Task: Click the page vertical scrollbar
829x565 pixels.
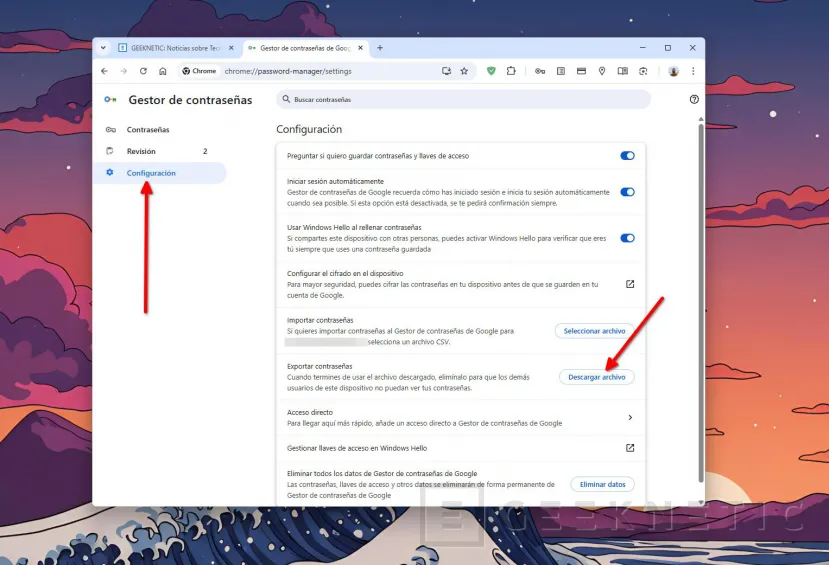Action: click(701, 302)
